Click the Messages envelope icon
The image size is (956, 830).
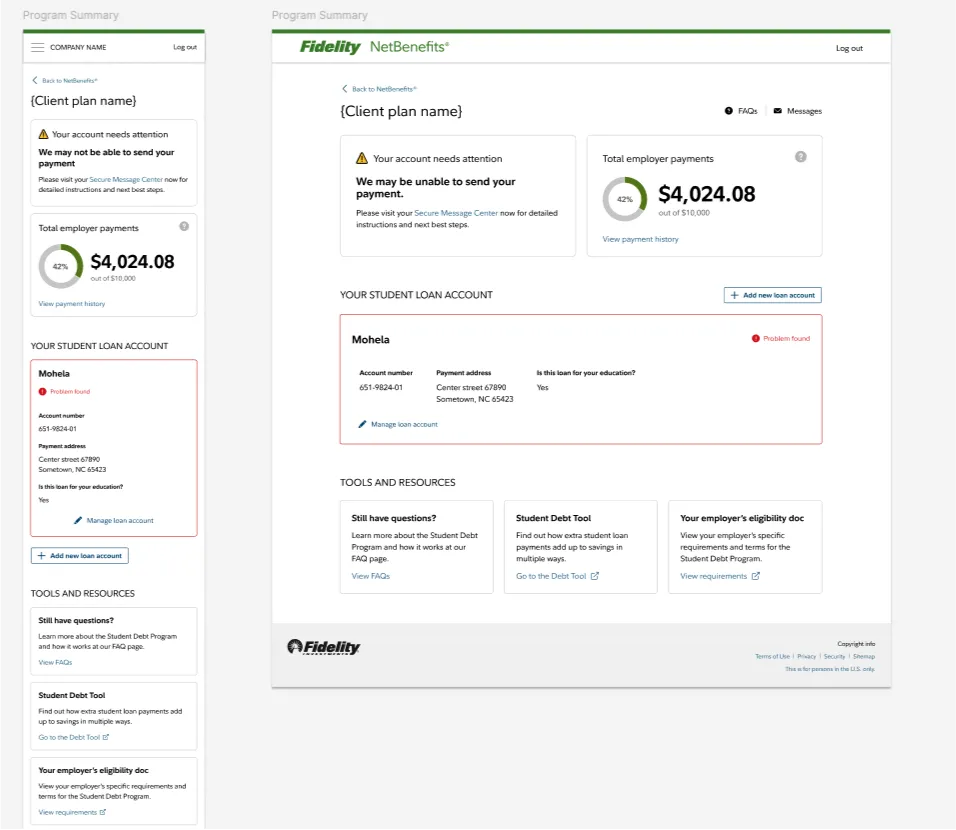pyautogui.click(x=777, y=111)
